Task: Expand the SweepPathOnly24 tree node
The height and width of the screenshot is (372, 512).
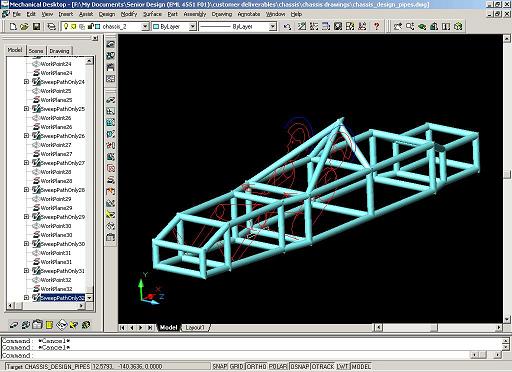Action: [26, 82]
